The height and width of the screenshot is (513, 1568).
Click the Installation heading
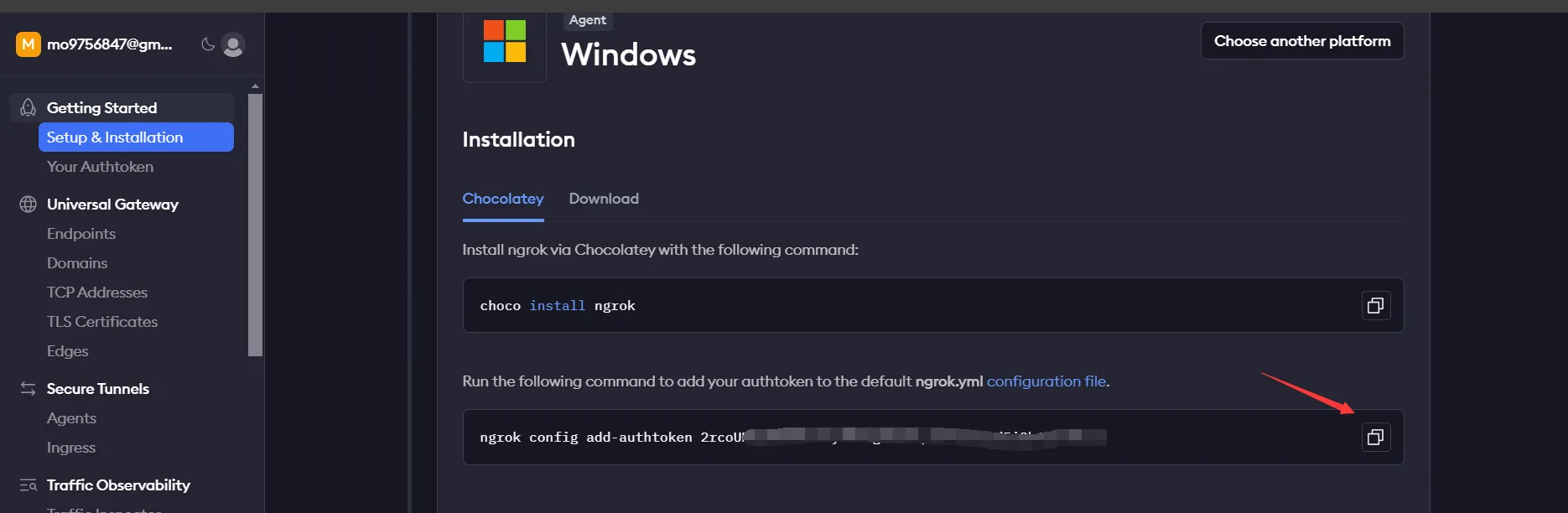coord(519,139)
